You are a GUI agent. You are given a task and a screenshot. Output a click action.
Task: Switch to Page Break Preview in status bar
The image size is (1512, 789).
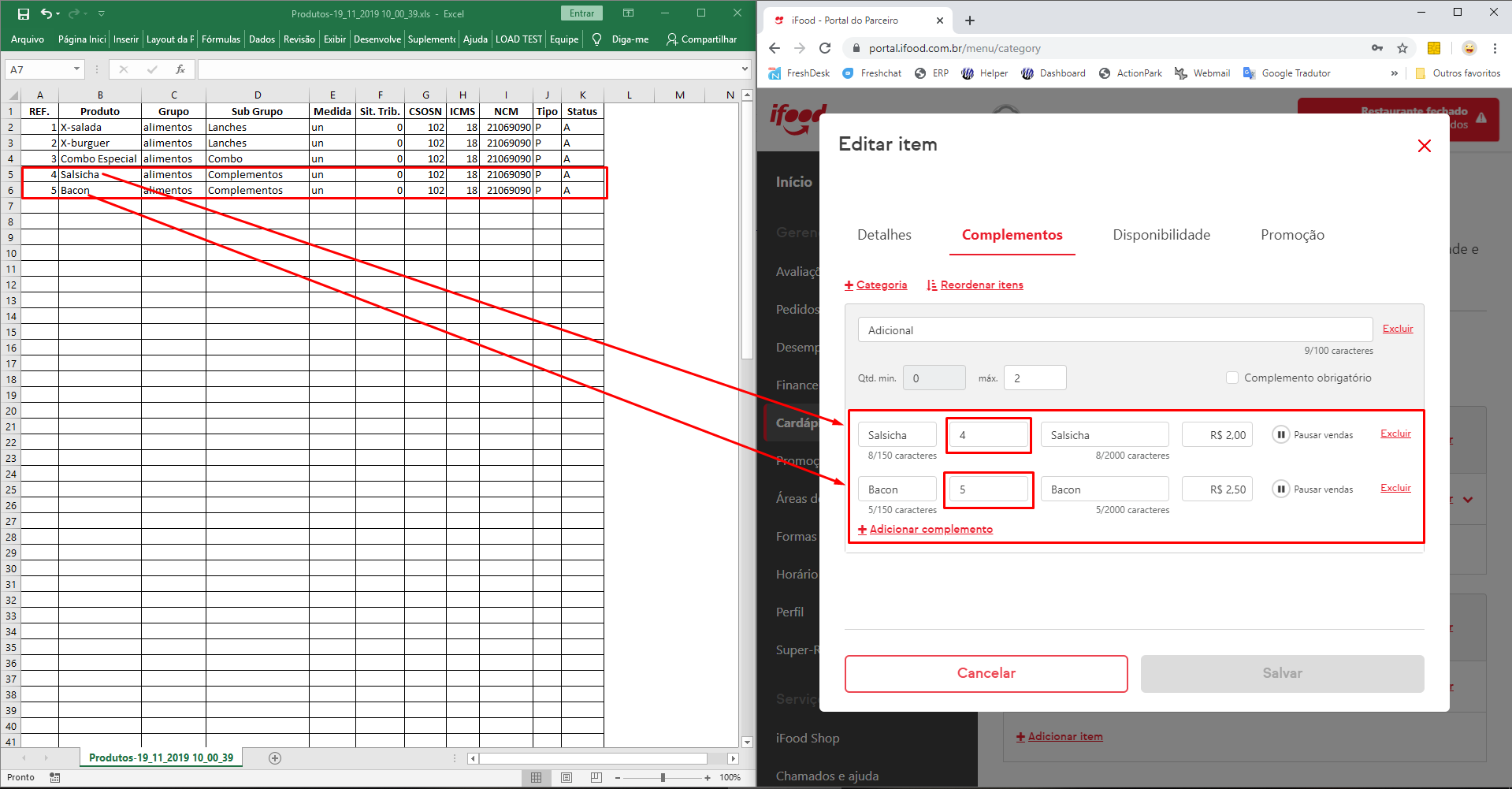596,778
